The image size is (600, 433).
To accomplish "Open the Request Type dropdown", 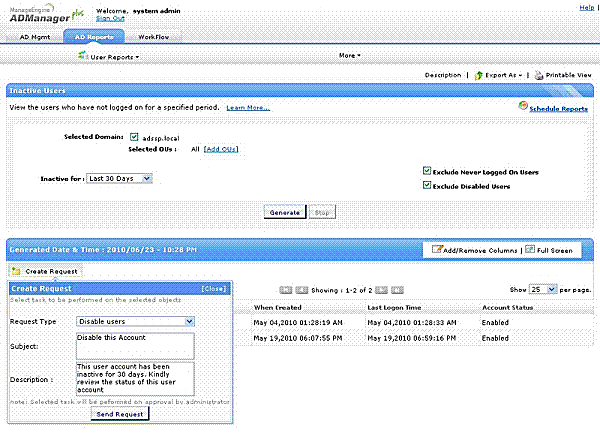I will click(134, 321).
